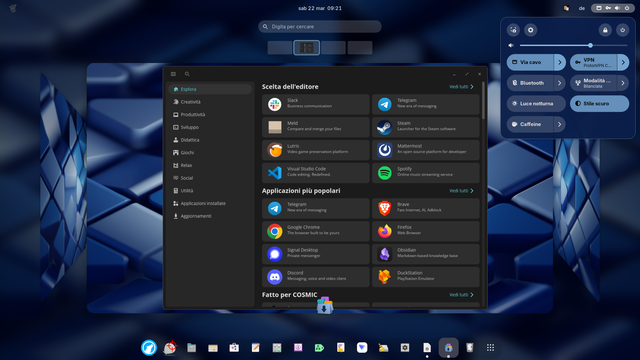Select Social category
The height and width of the screenshot is (360, 640).
[x=210, y=178]
